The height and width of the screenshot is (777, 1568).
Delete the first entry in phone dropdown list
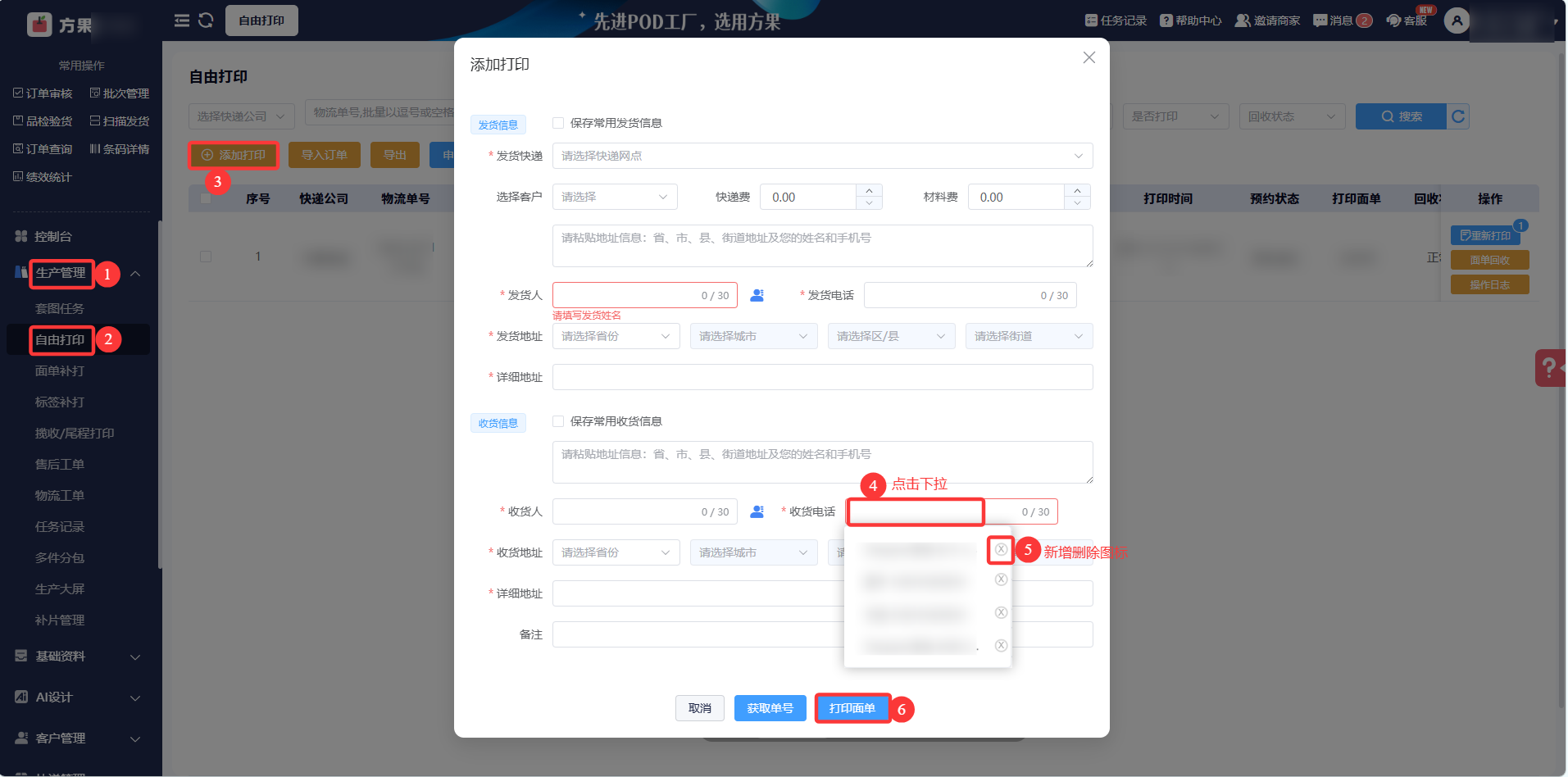pyautogui.click(x=1001, y=550)
